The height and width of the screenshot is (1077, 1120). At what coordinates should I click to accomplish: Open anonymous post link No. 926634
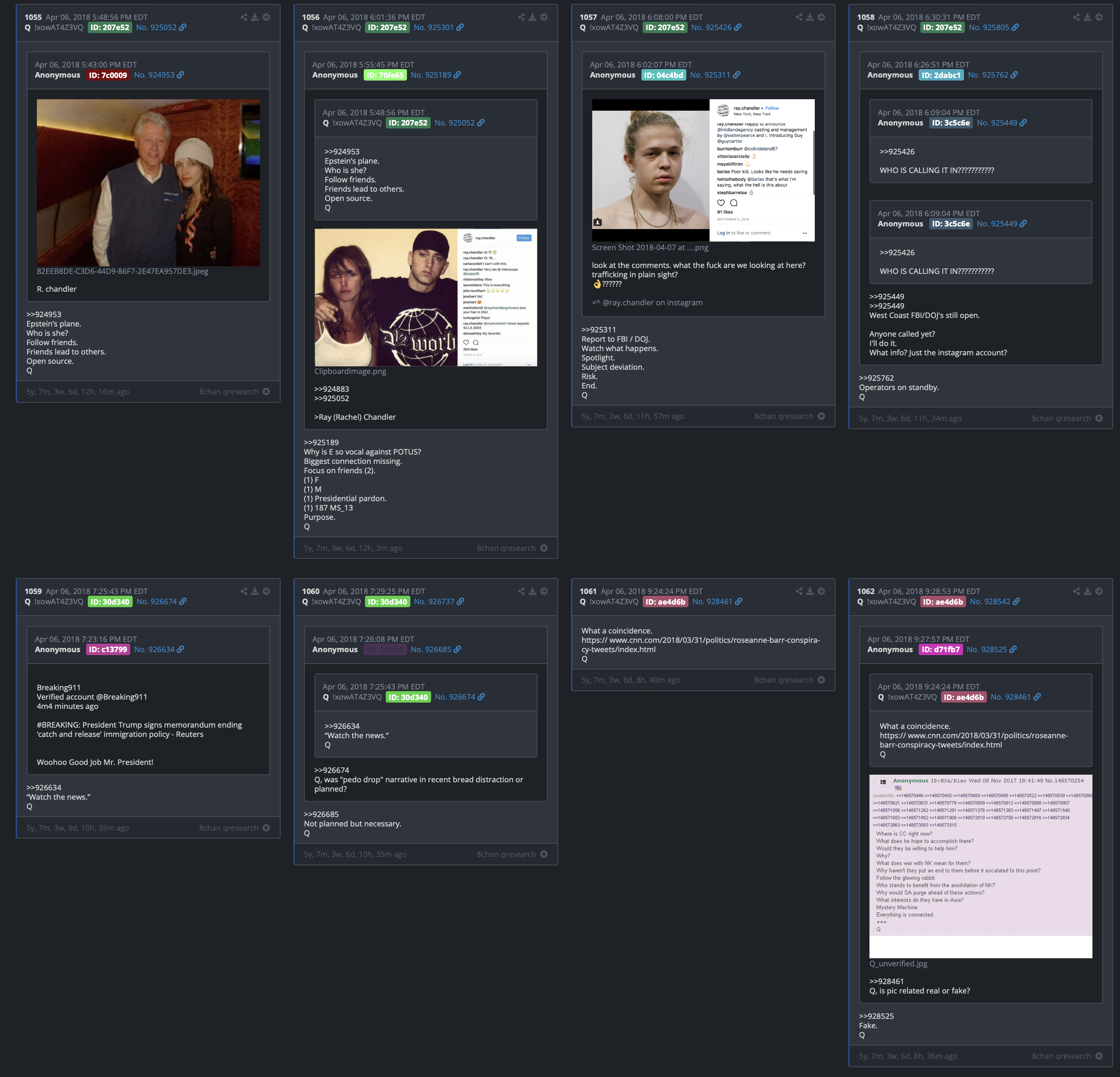click(x=154, y=650)
